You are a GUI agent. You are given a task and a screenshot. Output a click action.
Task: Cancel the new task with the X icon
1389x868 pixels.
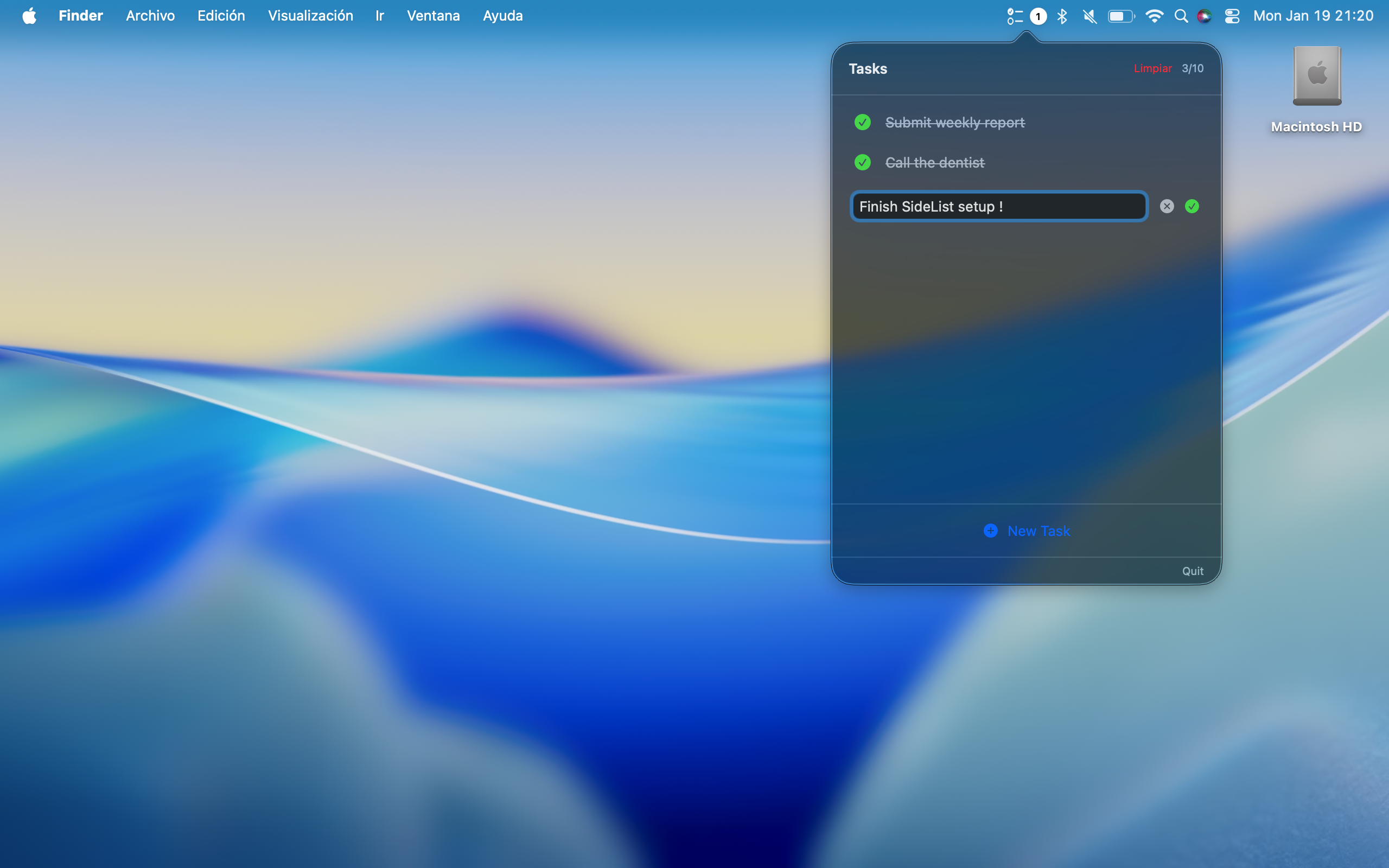1167,206
